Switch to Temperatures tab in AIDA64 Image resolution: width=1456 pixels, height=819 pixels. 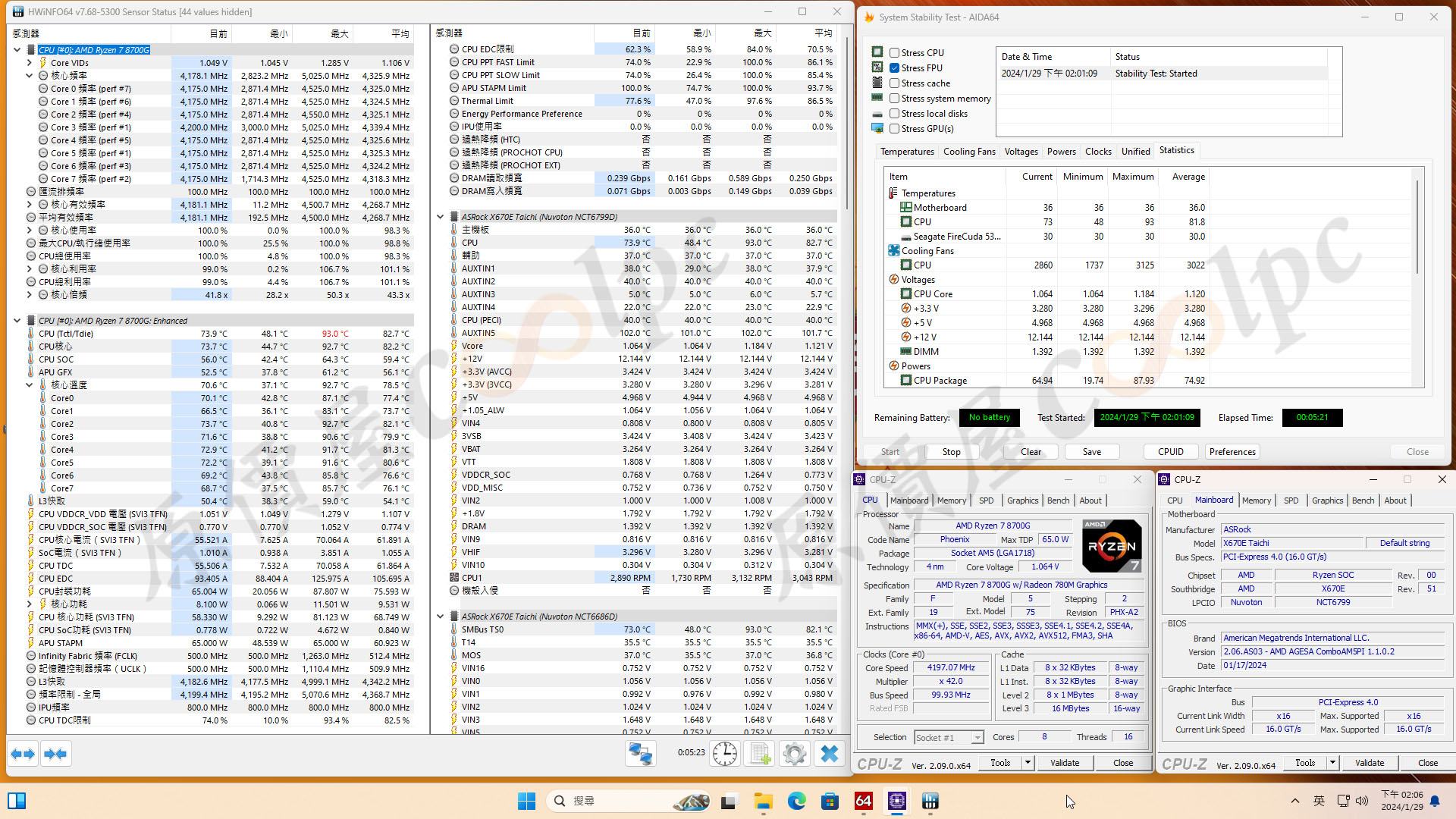(x=907, y=152)
